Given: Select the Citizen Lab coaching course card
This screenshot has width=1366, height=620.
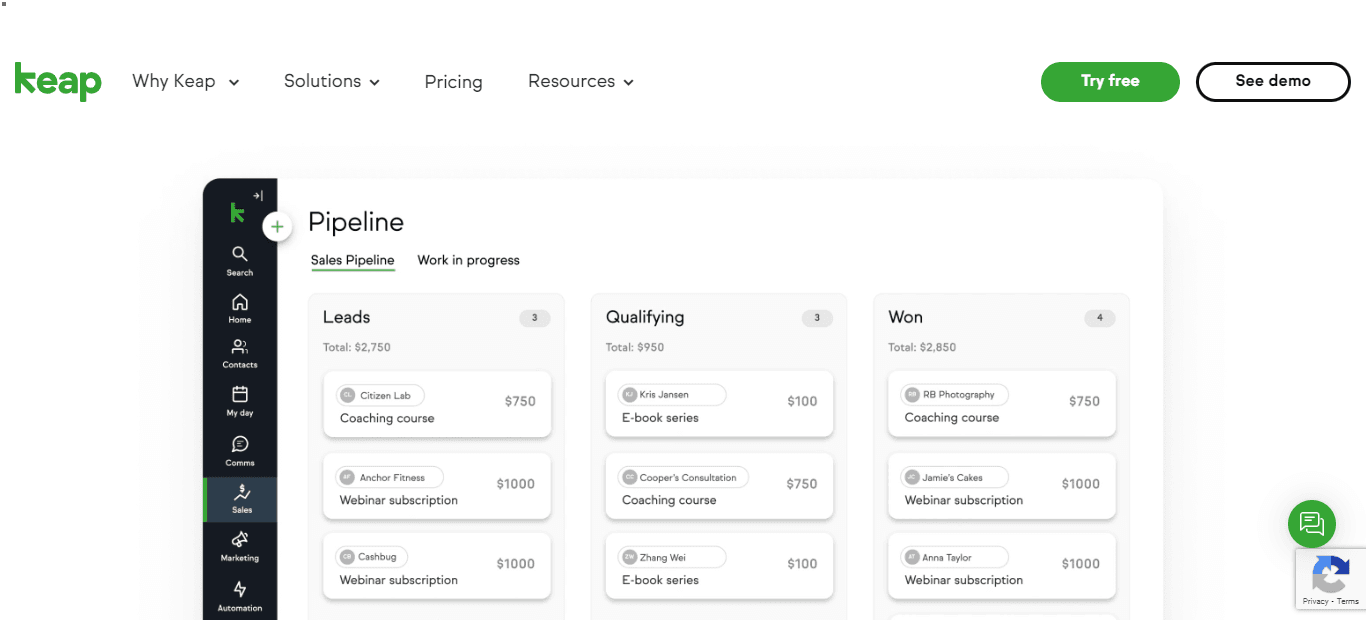Looking at the screenshot, I should click(x=437, y=404).
